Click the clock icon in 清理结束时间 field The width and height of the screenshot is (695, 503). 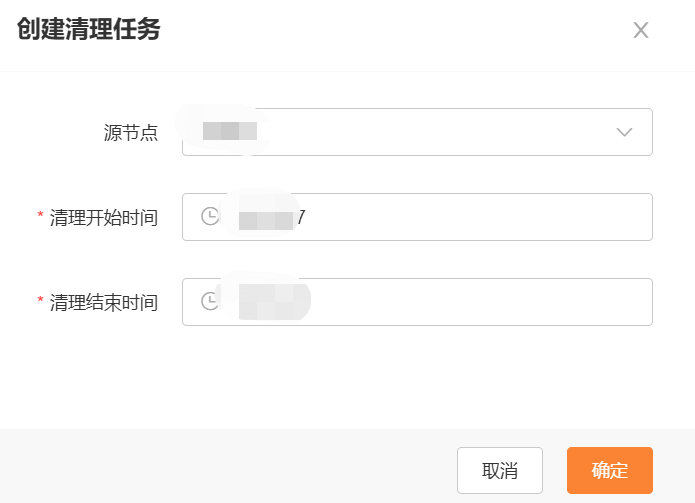pos(210,301)
